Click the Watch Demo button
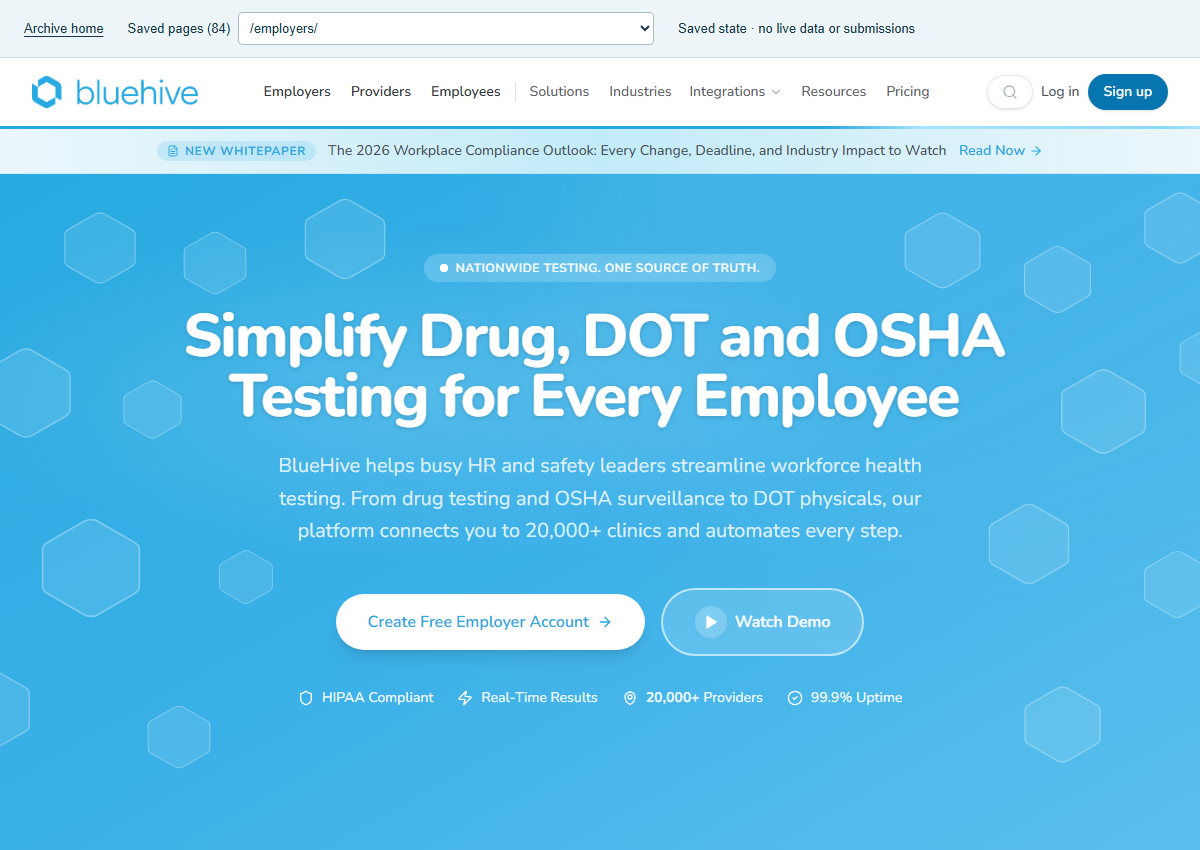This screenshot has height=850, width=1200. pos(762,622)
